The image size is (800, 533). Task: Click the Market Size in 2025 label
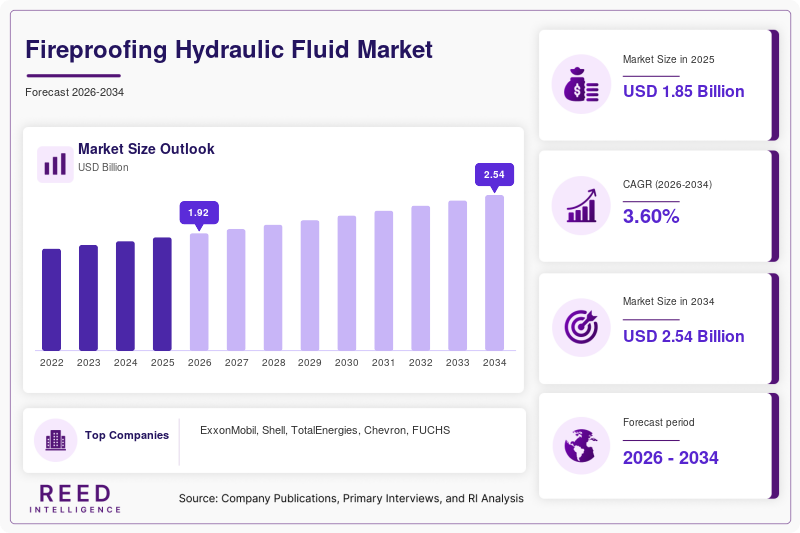coord(668,60)
